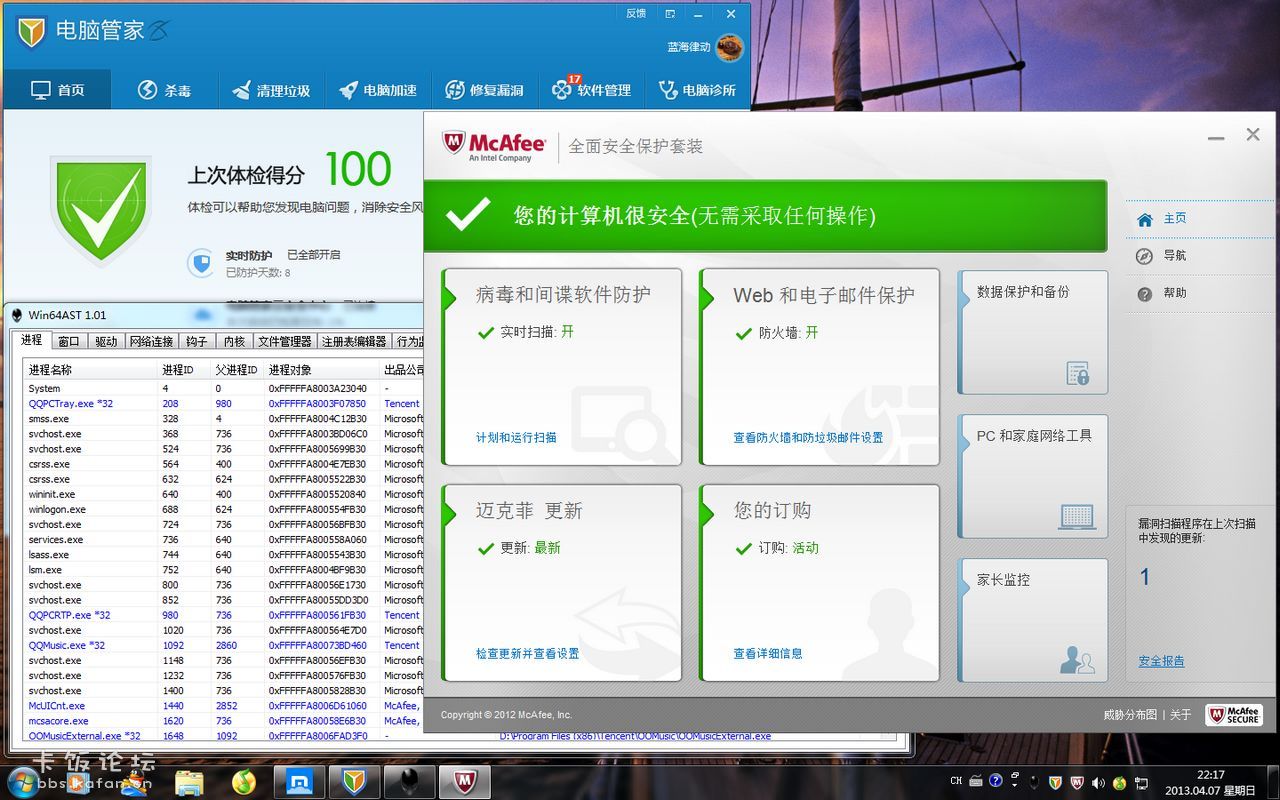The width and height of the screenshot is (1280, 800).
Task: Switch to 注册表编辑器 tab in Win64AST
Action: pos(354,341)
